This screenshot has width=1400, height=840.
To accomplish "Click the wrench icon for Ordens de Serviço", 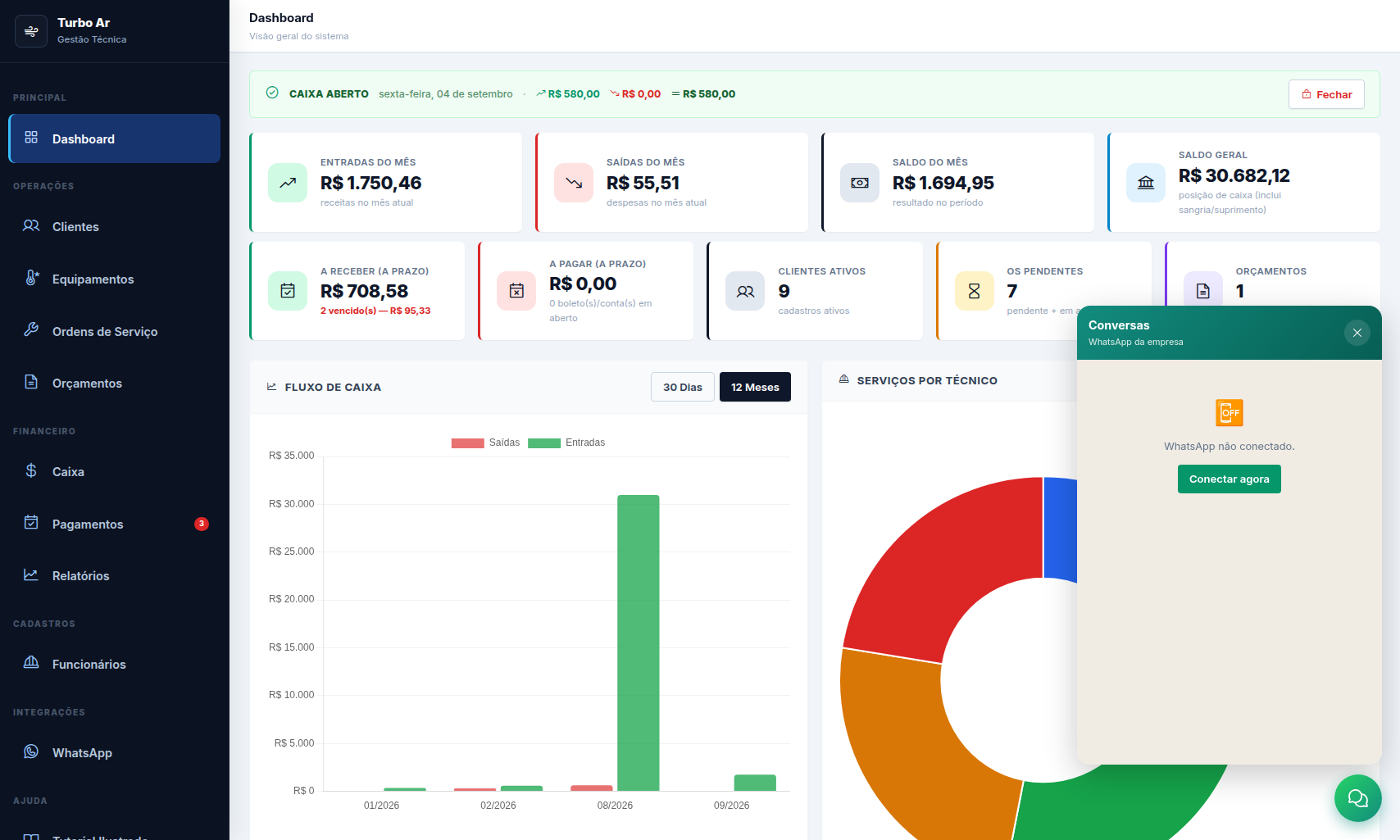I will 31,329.
